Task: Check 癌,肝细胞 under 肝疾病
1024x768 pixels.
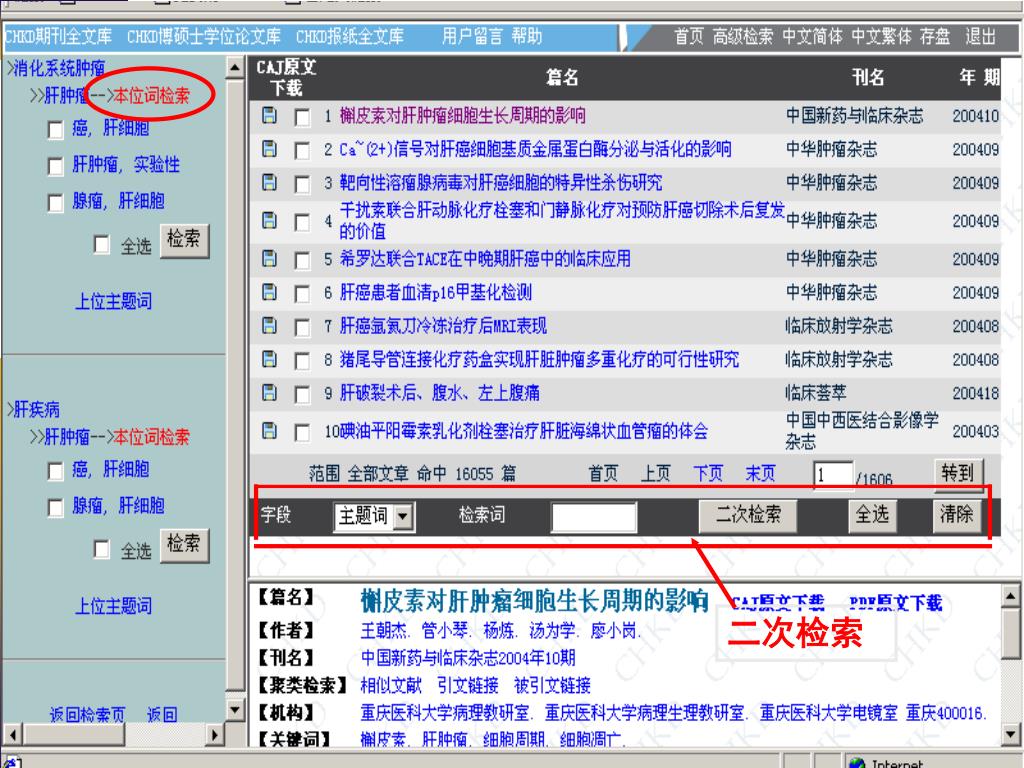Action: click(56, 471)
